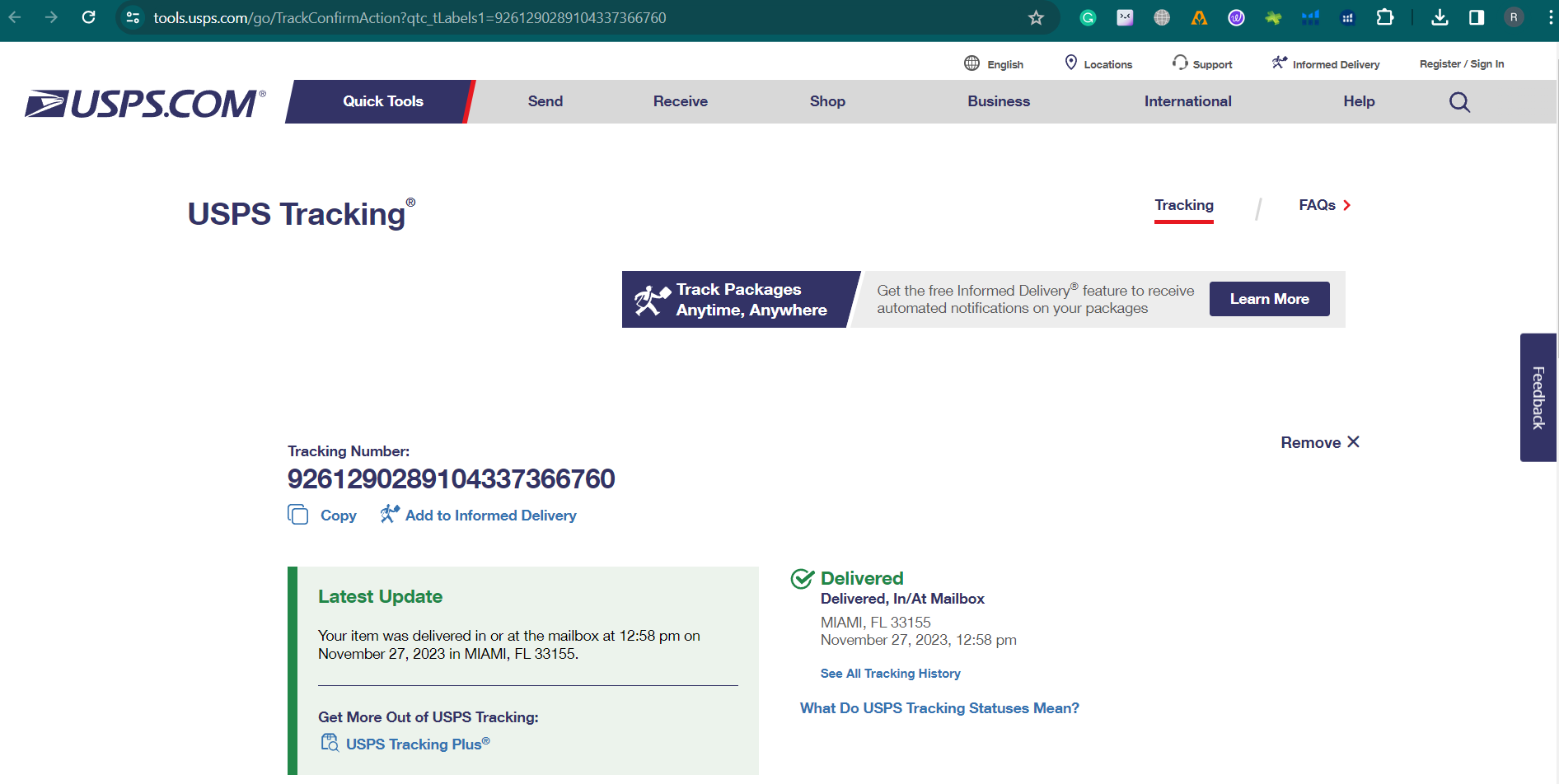
Task: Click the X icon beside Remove
Action: [1353, 442]
